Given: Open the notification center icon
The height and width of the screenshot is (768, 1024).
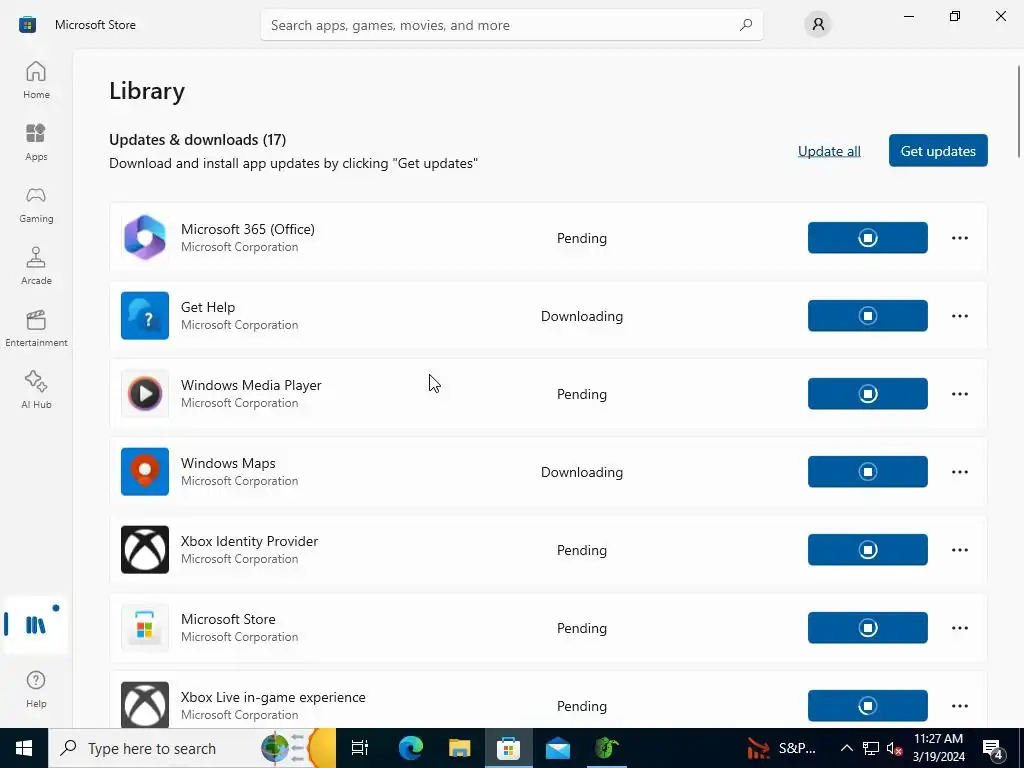Looking at the screenshot, I should pyautogui.click(x=993, y=748).
